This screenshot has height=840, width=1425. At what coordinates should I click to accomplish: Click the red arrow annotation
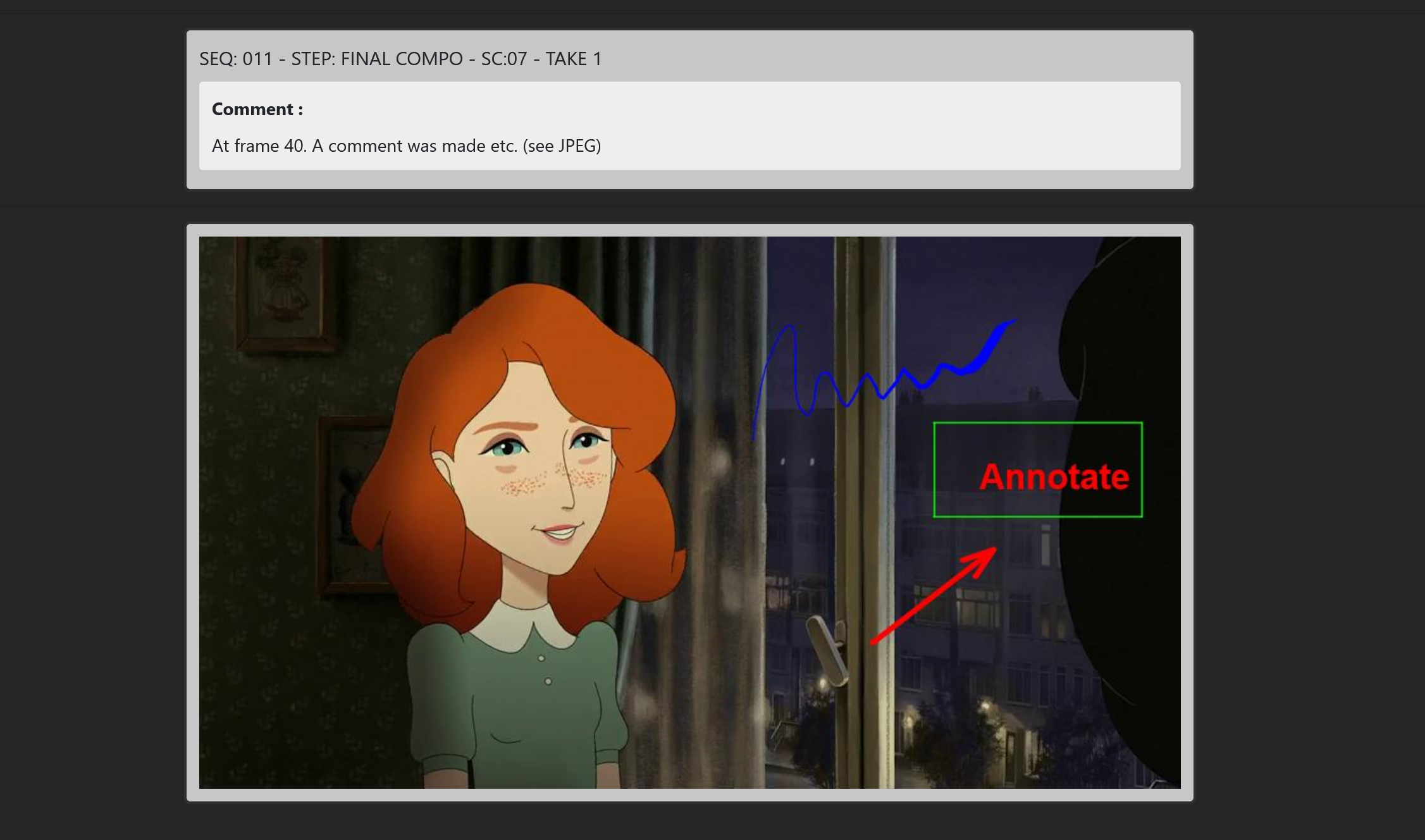[930, 598]
